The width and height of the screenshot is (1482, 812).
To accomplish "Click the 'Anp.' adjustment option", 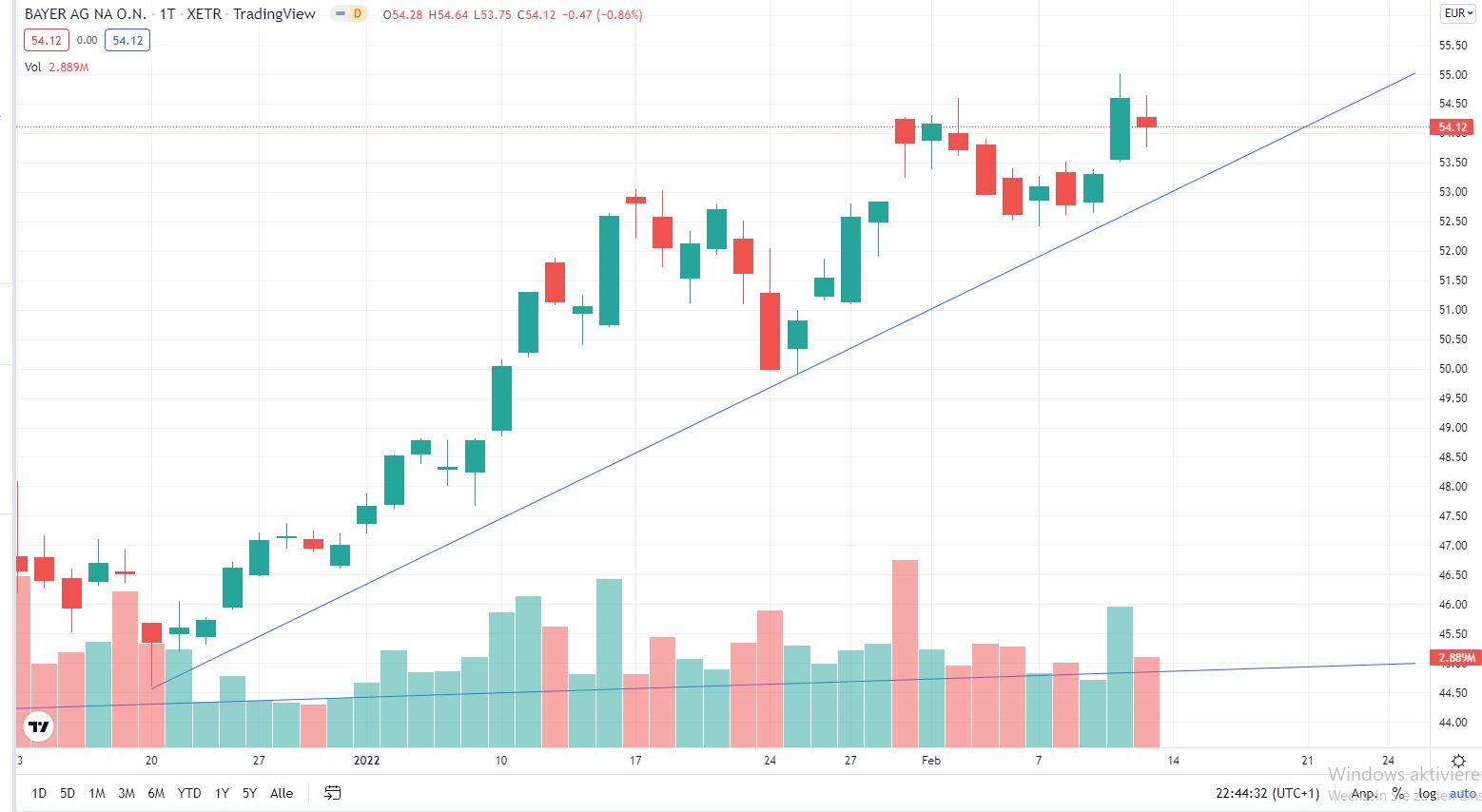I will point(1363,792).
